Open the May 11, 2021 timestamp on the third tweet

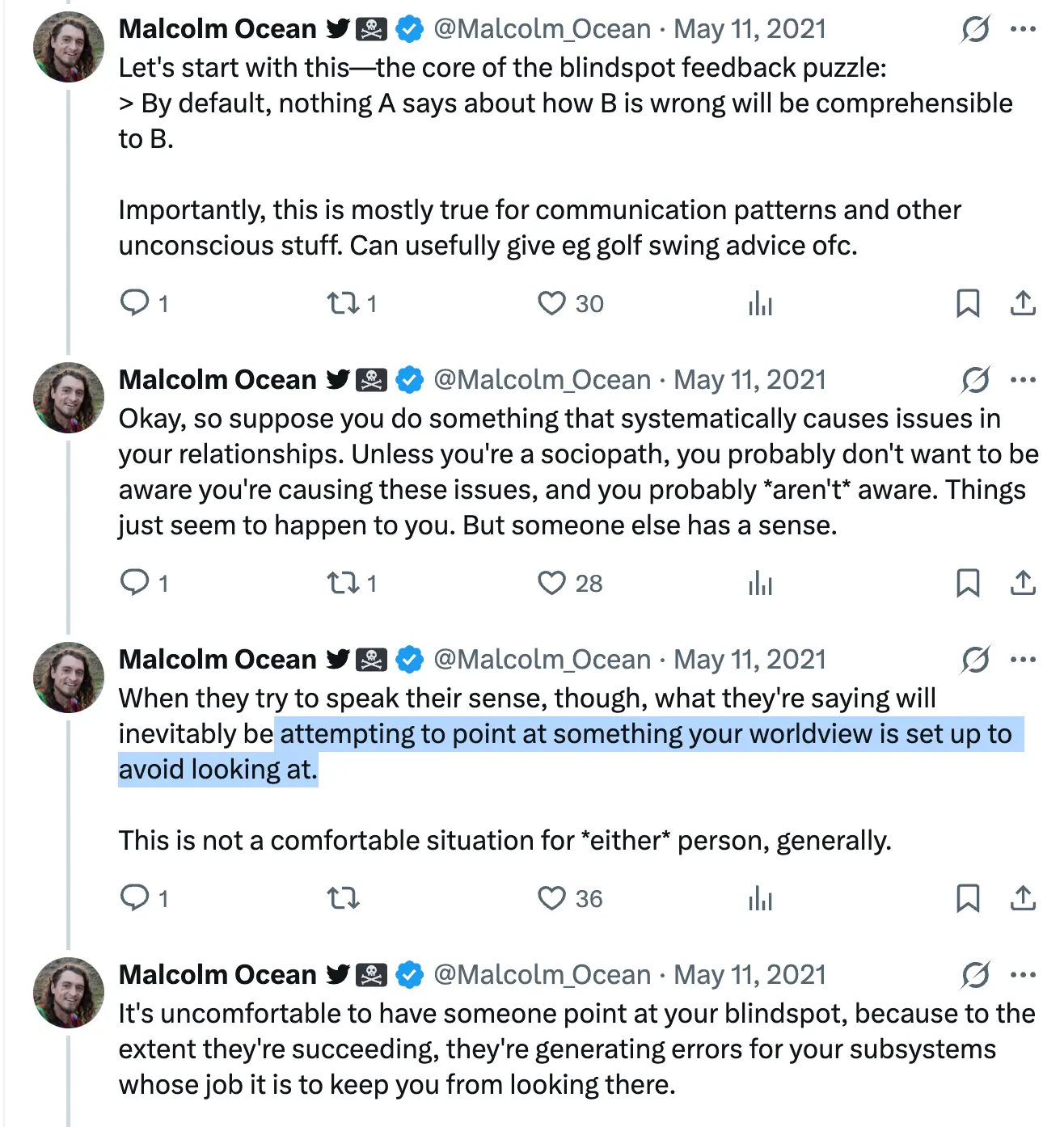749,660
